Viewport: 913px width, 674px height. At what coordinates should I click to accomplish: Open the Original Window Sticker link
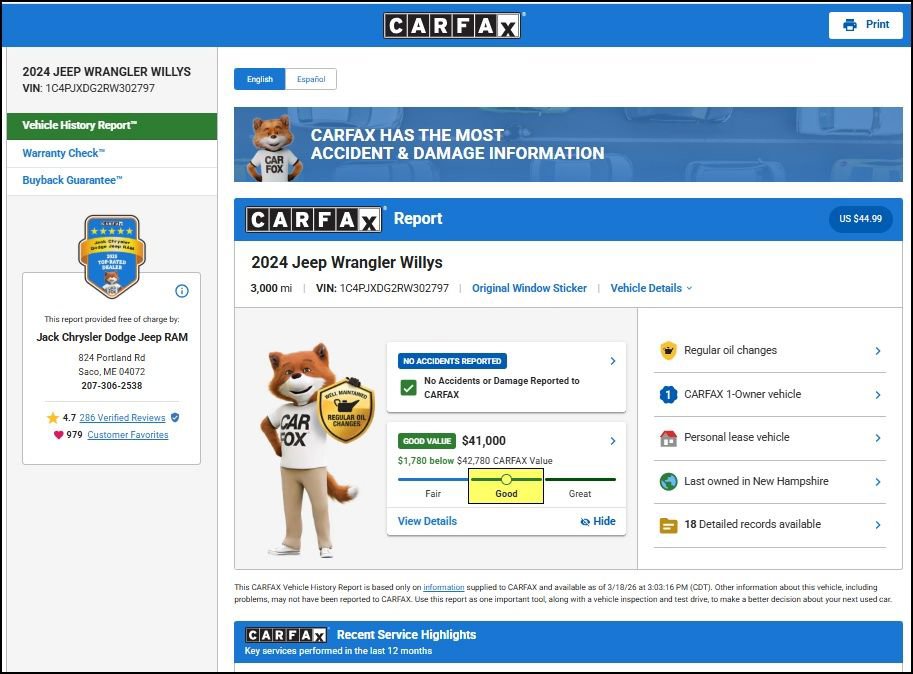point(529,288)
